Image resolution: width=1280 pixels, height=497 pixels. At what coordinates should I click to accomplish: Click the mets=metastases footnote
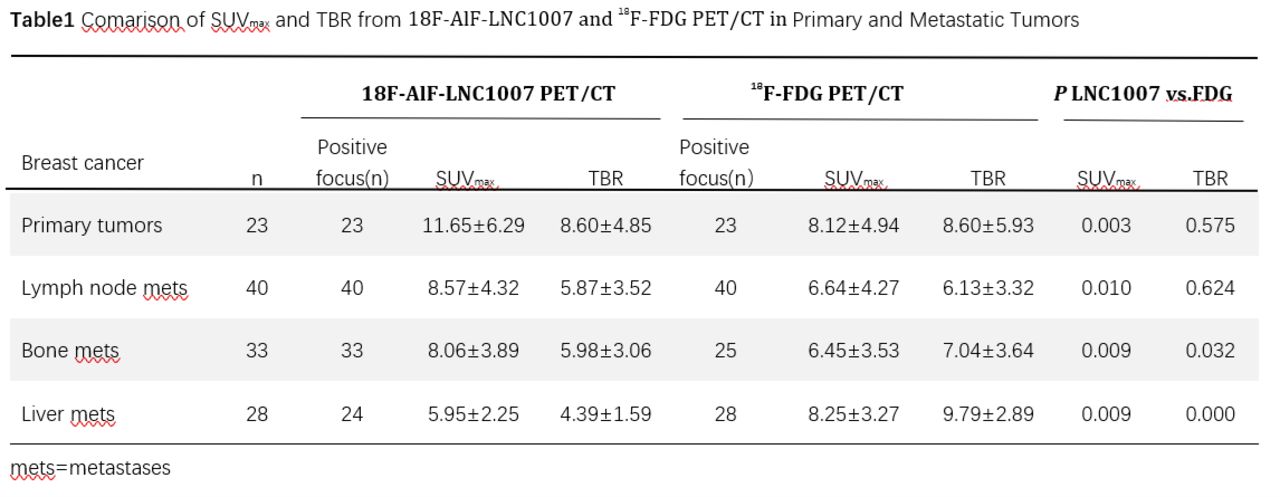point(91,468)
